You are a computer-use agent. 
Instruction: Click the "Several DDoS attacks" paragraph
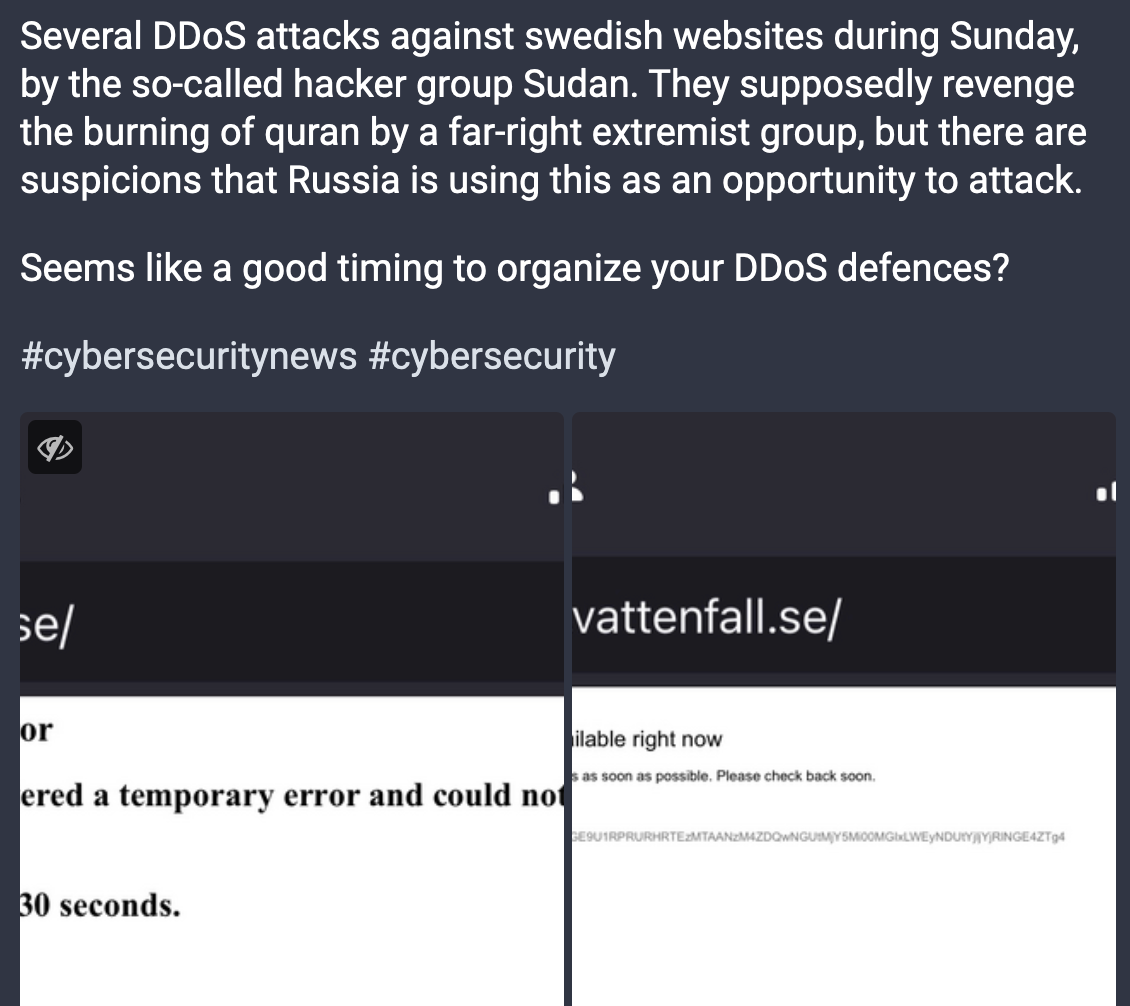coord(553,108)
